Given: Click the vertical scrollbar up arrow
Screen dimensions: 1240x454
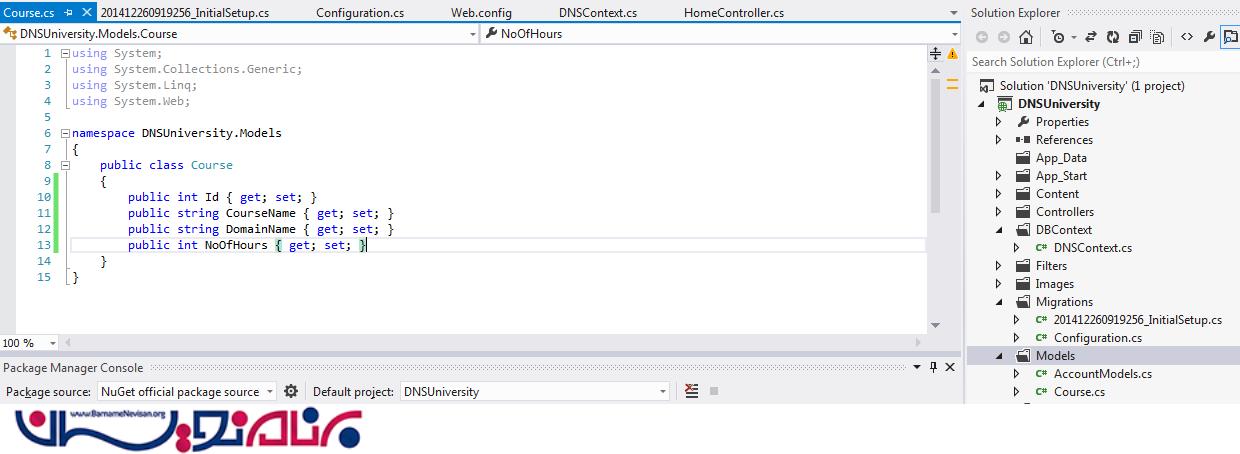Looking at the screenshot, I should point(936,71).
